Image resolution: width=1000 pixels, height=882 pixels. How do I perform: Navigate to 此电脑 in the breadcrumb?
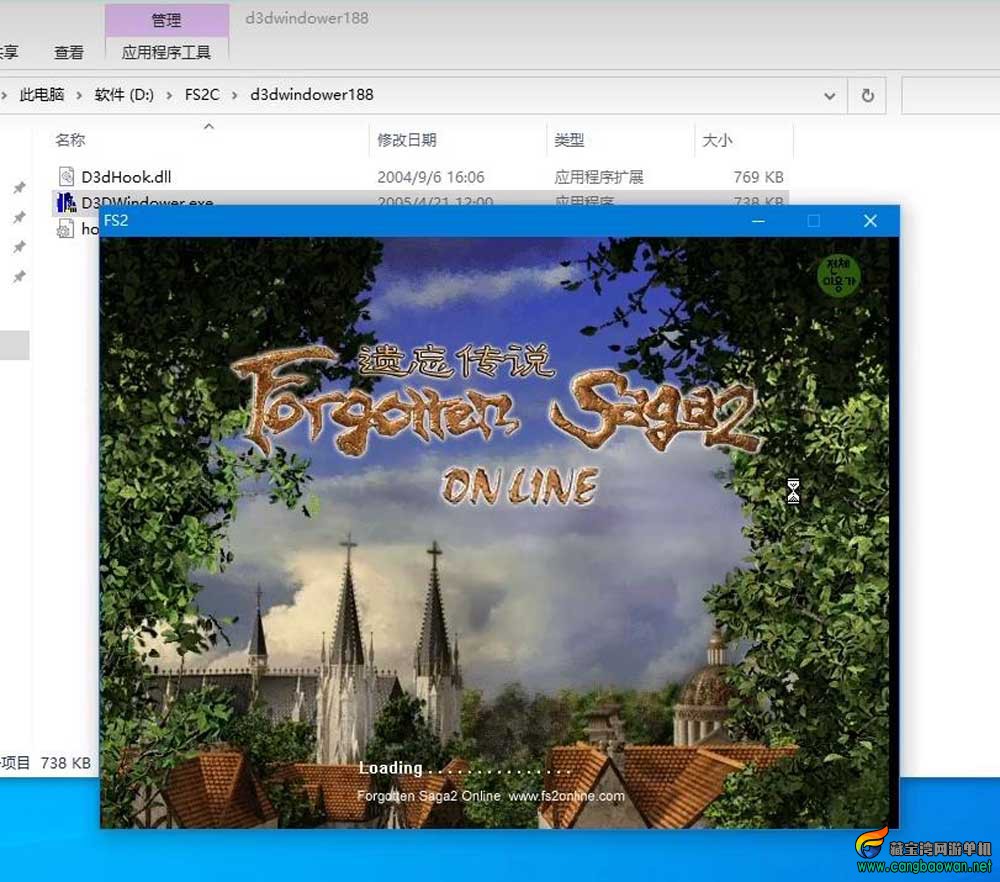pos(42,94)
